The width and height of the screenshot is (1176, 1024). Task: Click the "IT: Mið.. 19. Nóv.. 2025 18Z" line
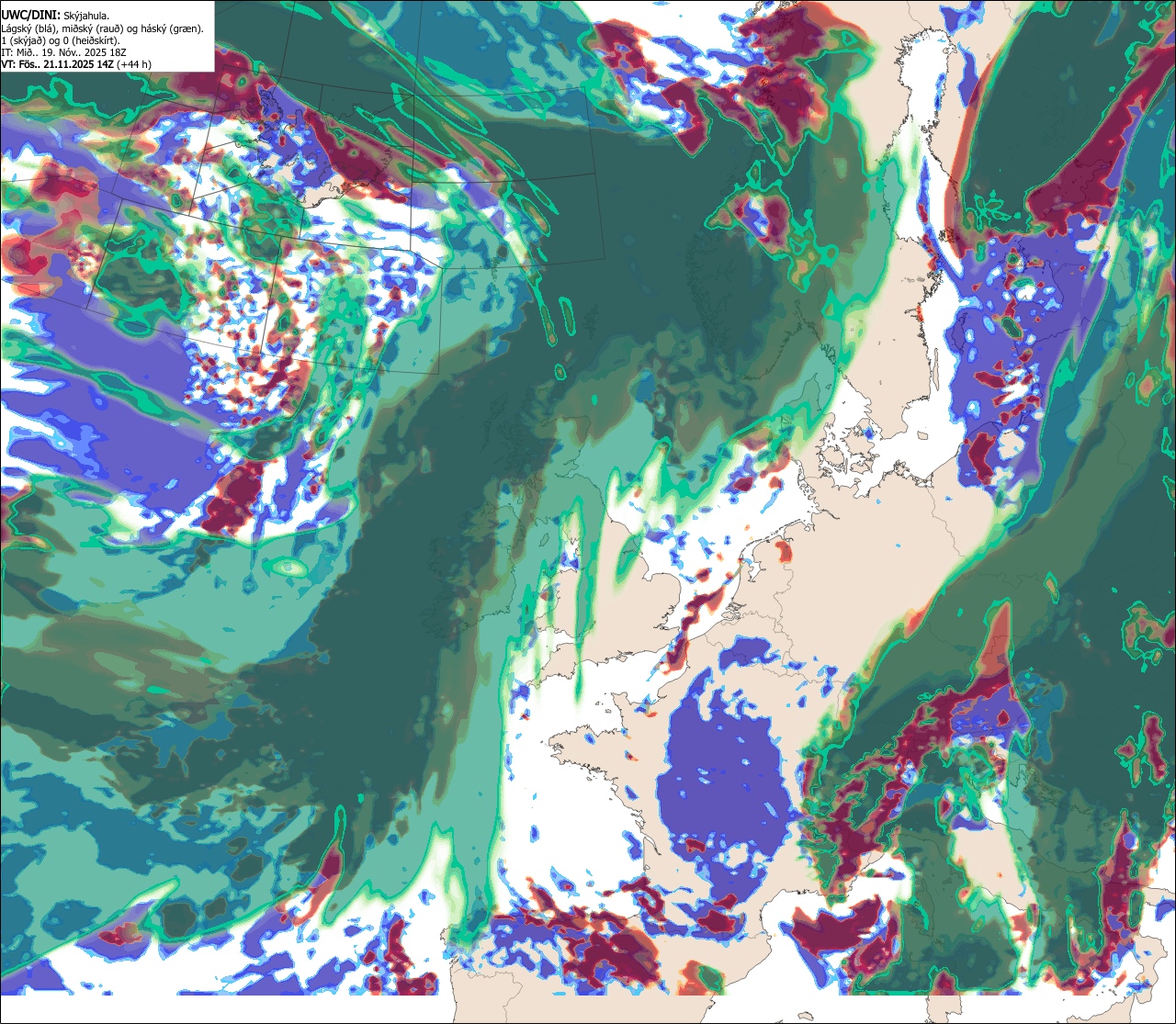[x=64, y=51]
